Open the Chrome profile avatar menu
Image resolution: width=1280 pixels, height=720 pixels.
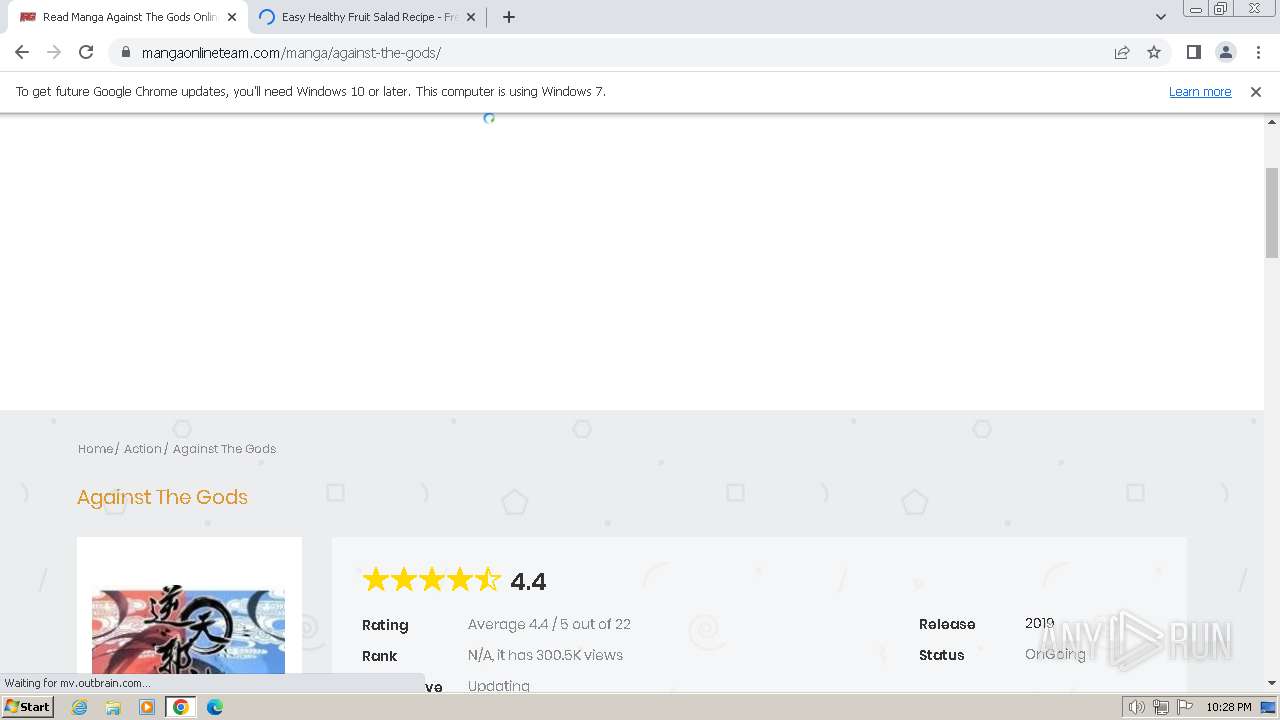pos(1225,52)
